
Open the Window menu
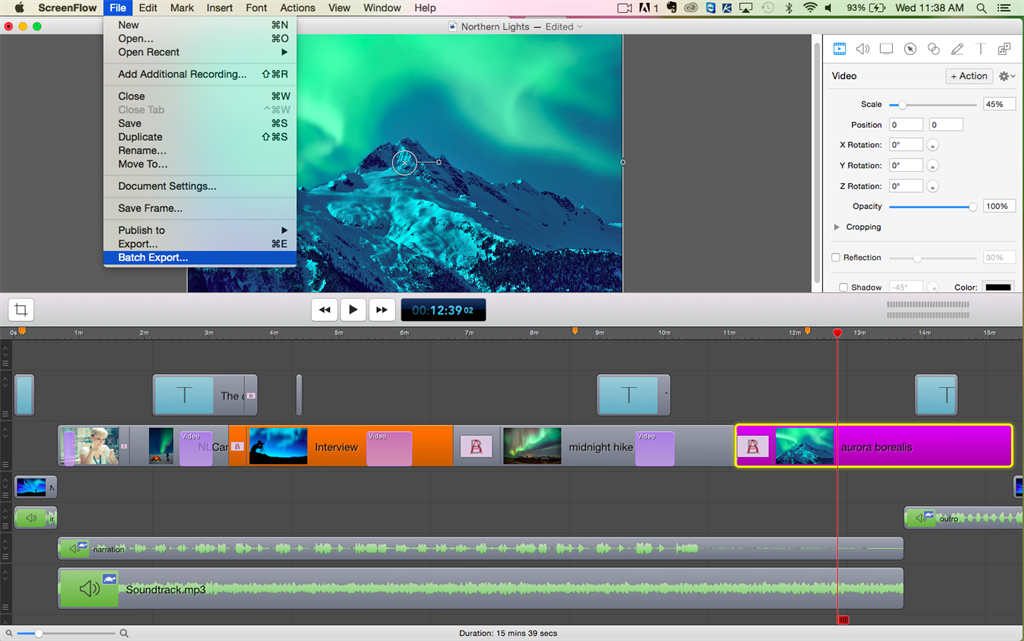(x=382, y=7)
